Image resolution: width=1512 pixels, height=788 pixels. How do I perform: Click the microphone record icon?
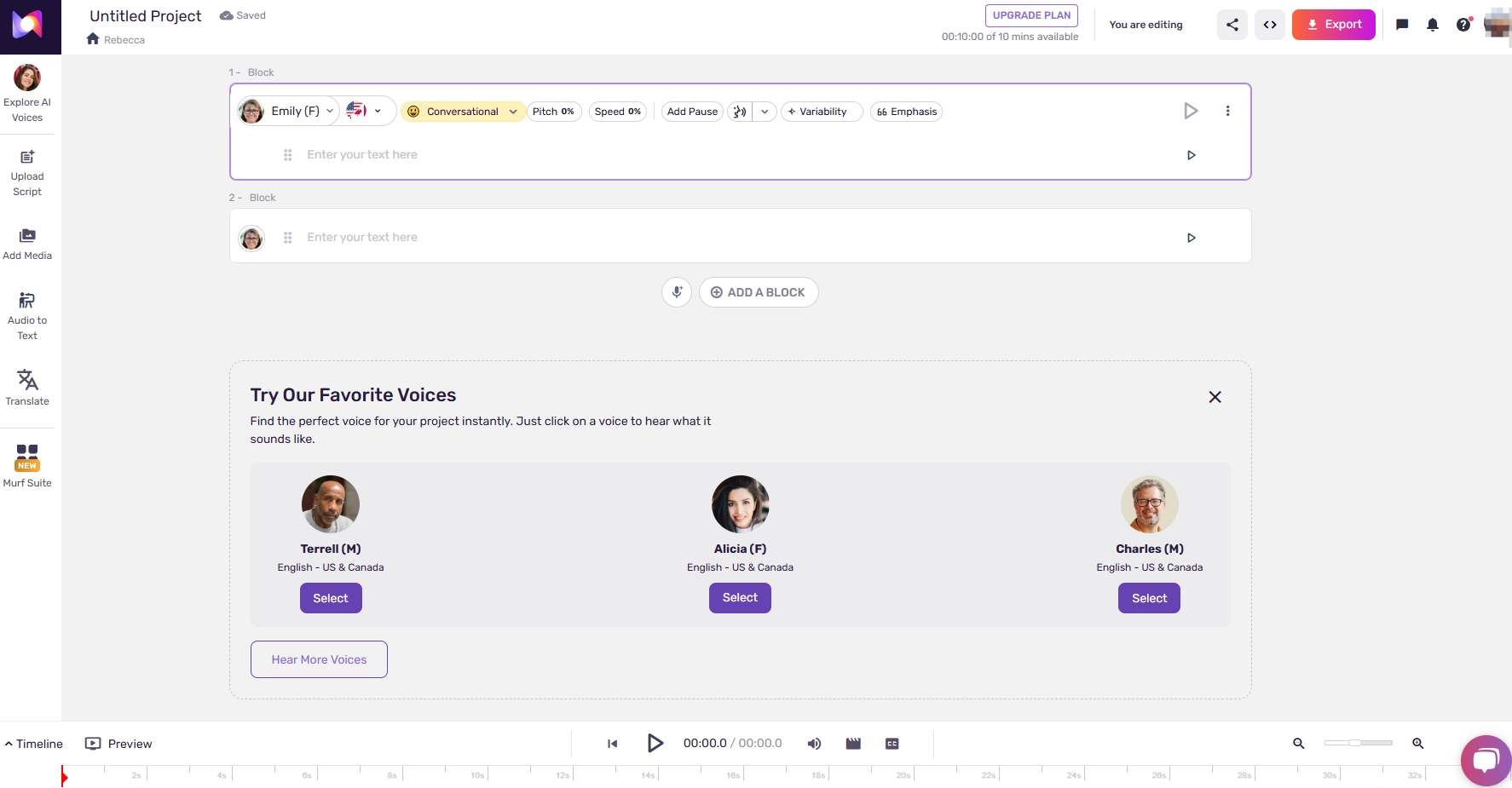[x=677, y=292]
